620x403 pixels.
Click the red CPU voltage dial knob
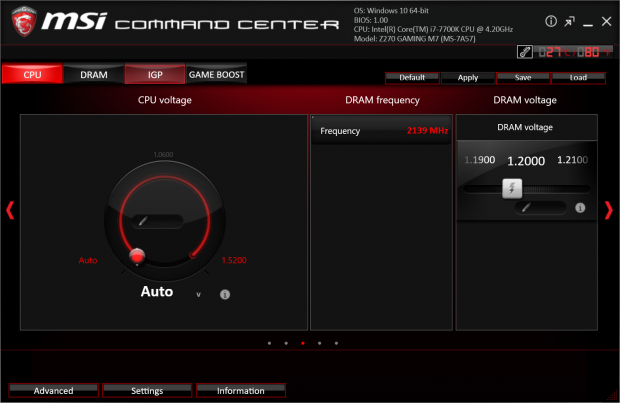pos(137,256)
